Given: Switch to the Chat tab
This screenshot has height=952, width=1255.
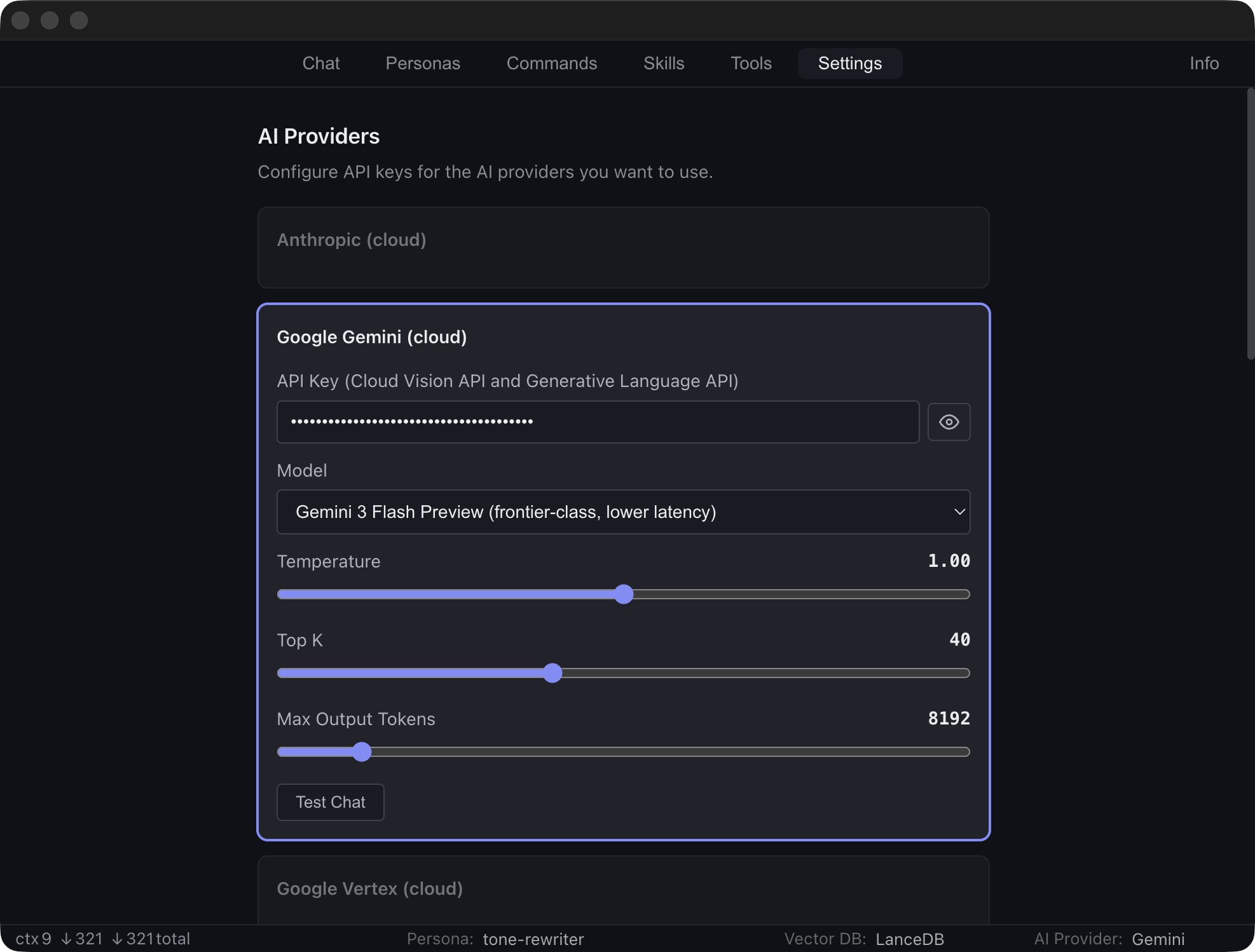Looking at the screenshot, I should point(320,63).
